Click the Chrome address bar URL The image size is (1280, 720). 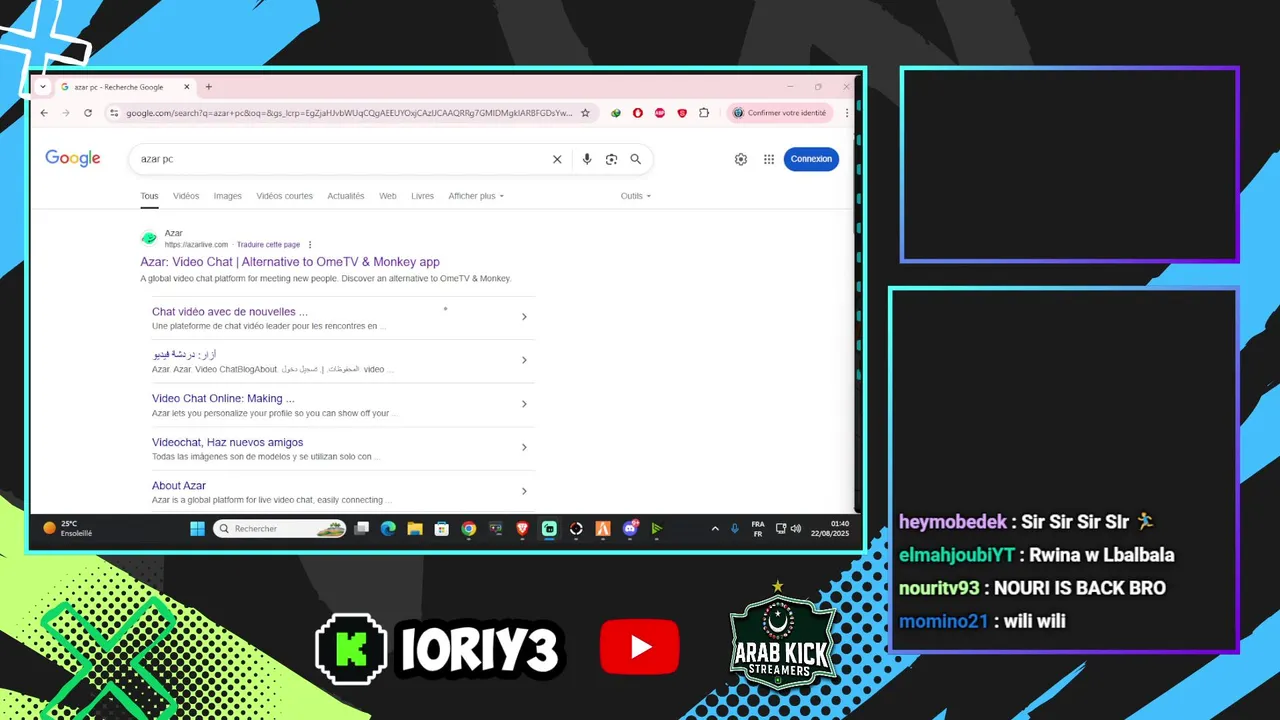pyautogui.click(x=349, y=113)
